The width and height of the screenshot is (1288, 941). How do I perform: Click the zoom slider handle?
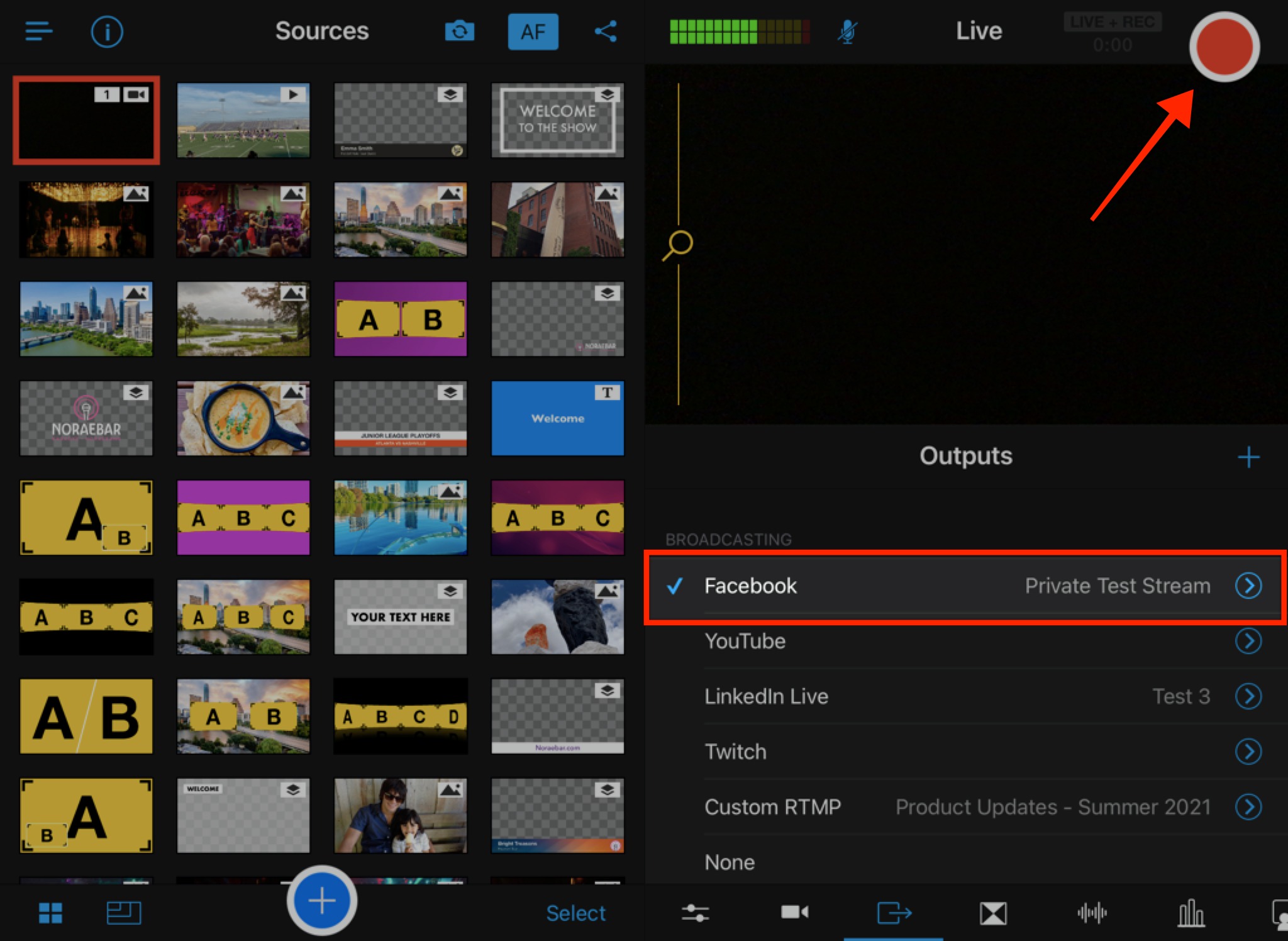click(x=679, y=243)
